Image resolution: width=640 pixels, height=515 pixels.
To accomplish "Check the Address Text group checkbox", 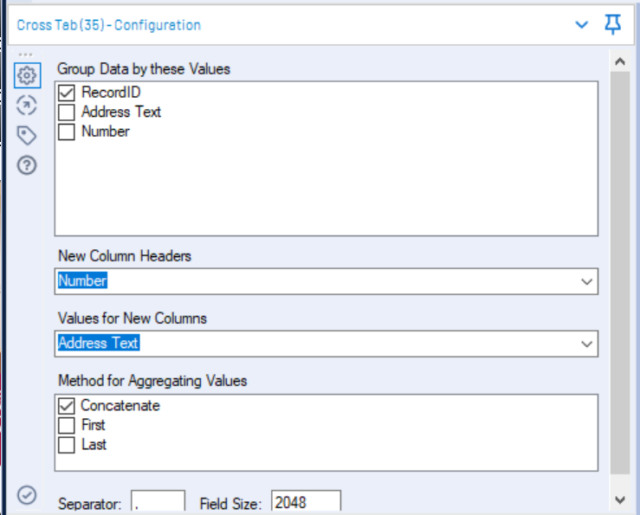I will pos(67,112).
